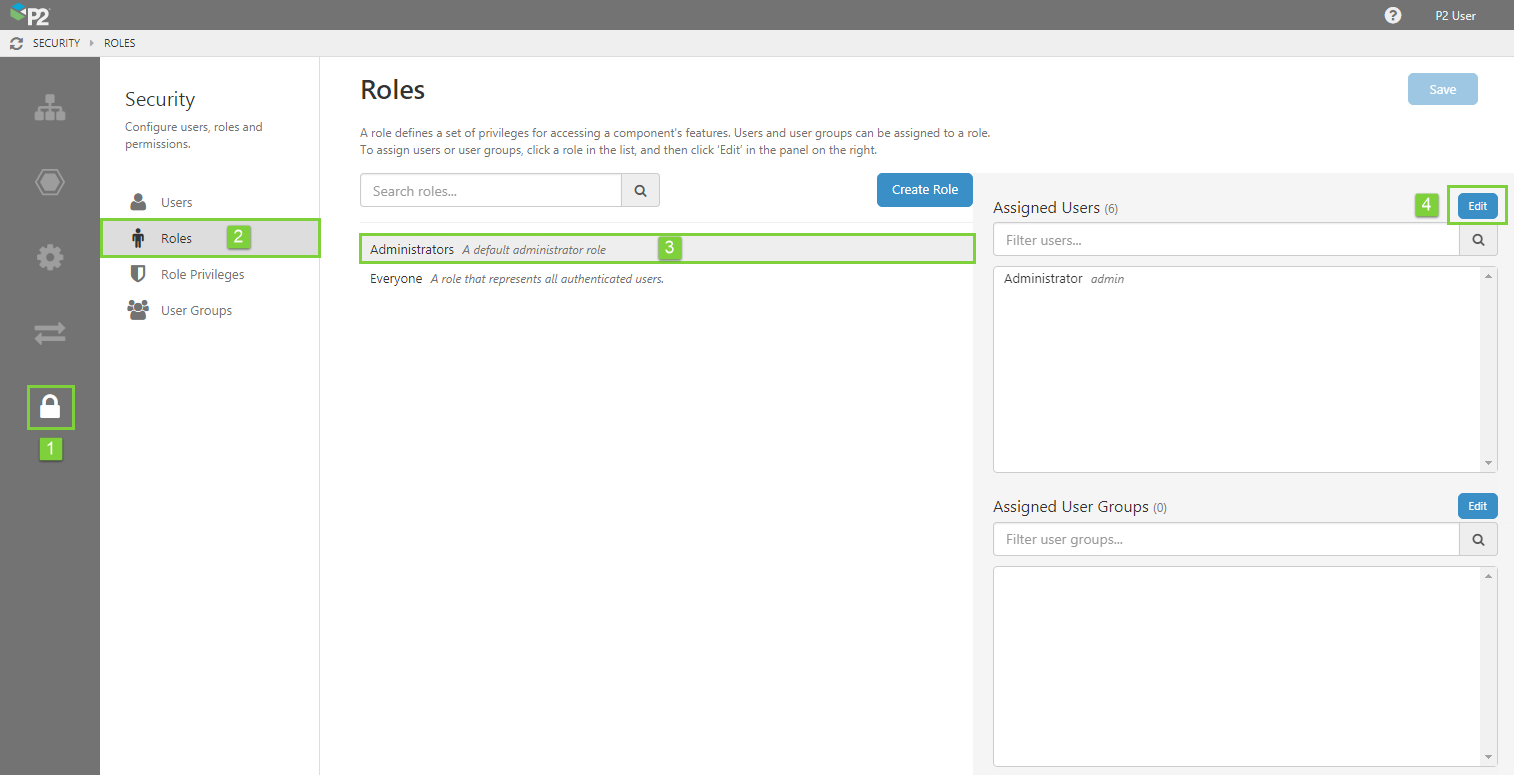
Task: Click the P2 logo icon
Action: tap(30, 15)
